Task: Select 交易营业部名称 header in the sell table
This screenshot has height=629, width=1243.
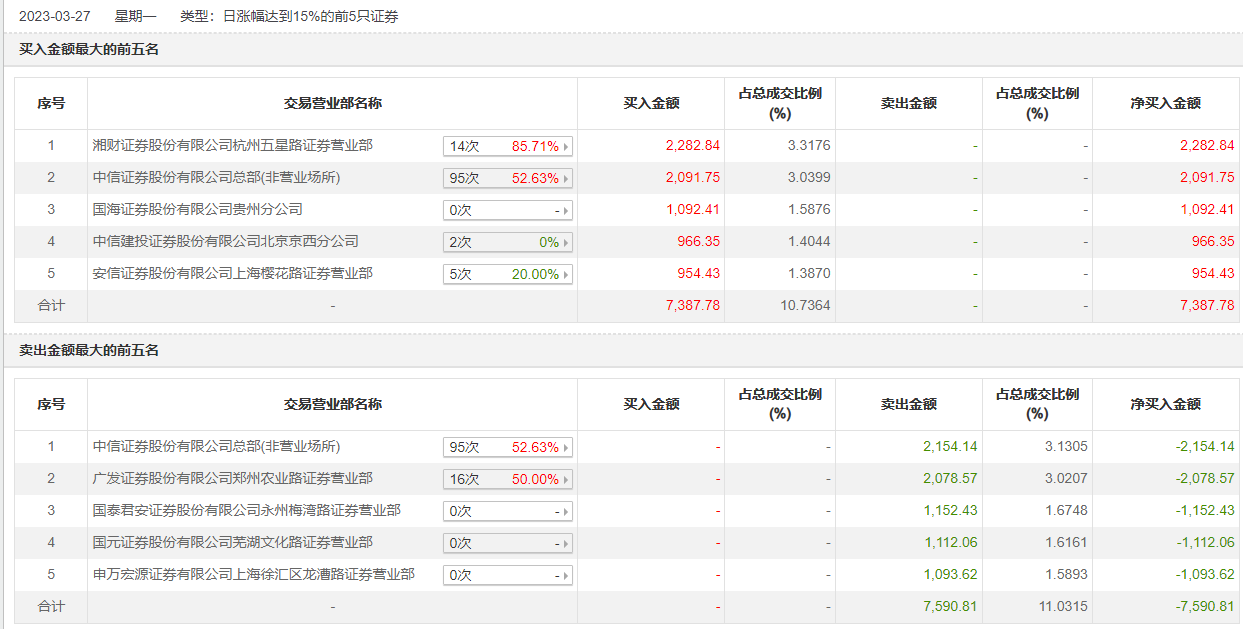Action: pos(333,404)
